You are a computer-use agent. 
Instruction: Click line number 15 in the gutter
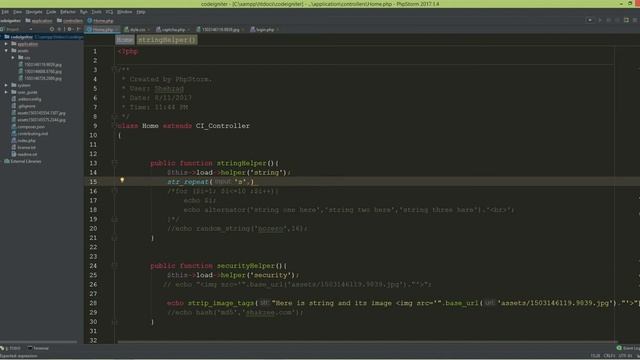tap(93, 182)
